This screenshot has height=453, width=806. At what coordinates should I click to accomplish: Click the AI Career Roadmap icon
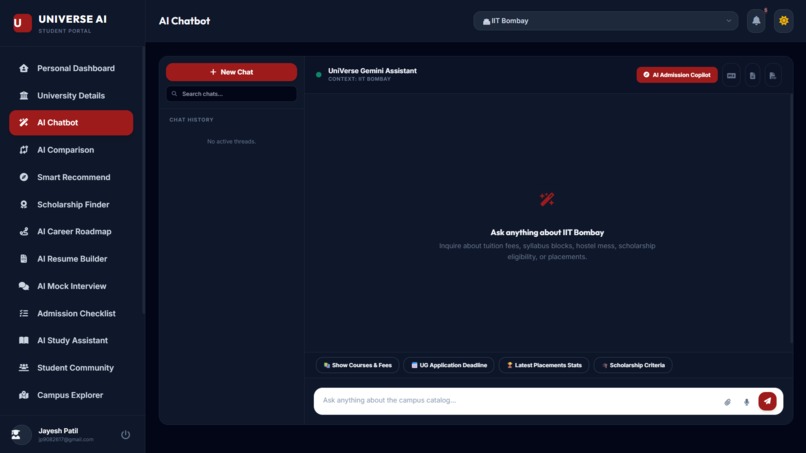[x=24, y=231]
